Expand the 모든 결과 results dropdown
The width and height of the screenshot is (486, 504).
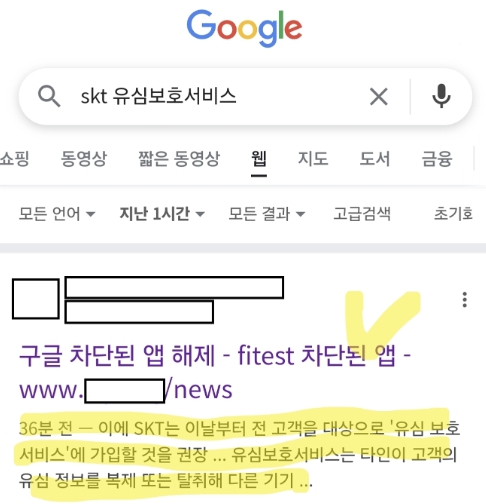pos(267,214)
